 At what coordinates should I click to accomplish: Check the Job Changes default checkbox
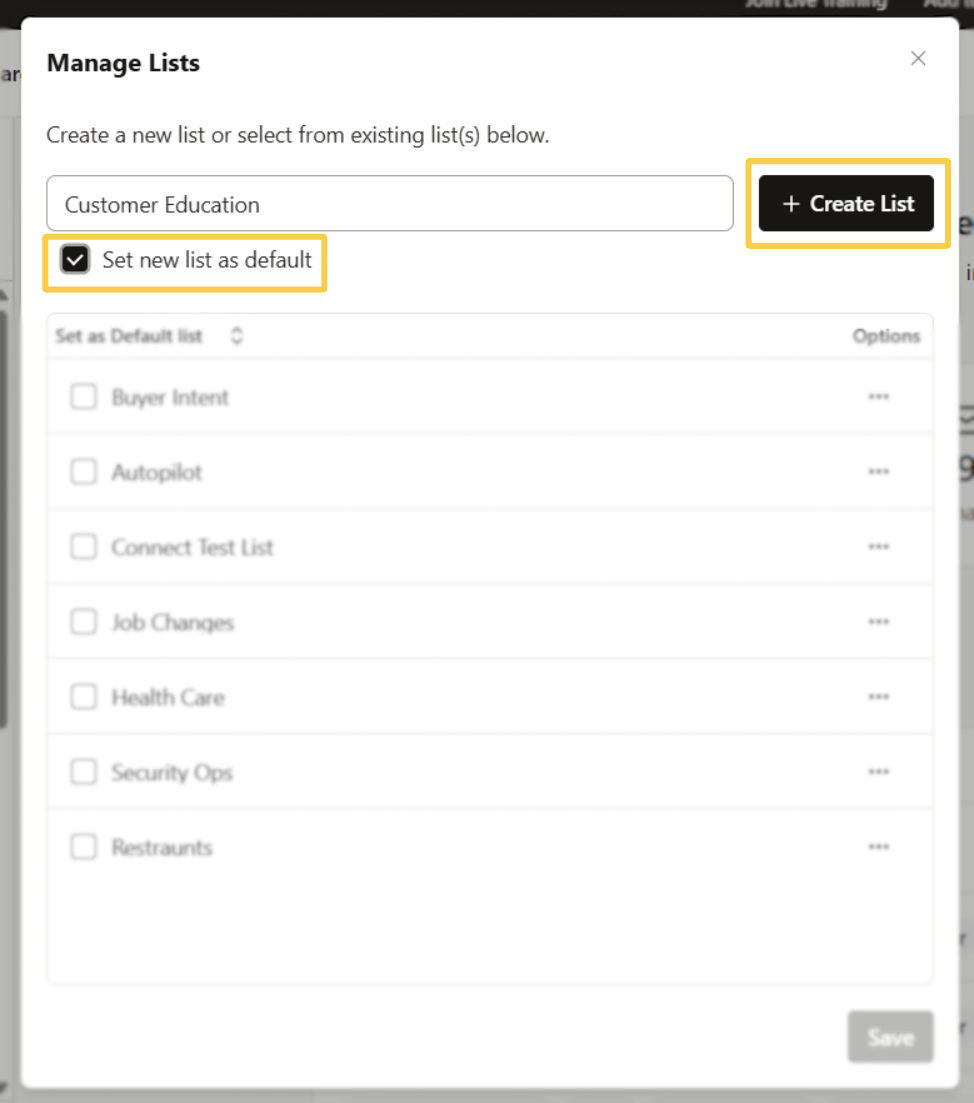pyautogui.click(x=84, y=621)
